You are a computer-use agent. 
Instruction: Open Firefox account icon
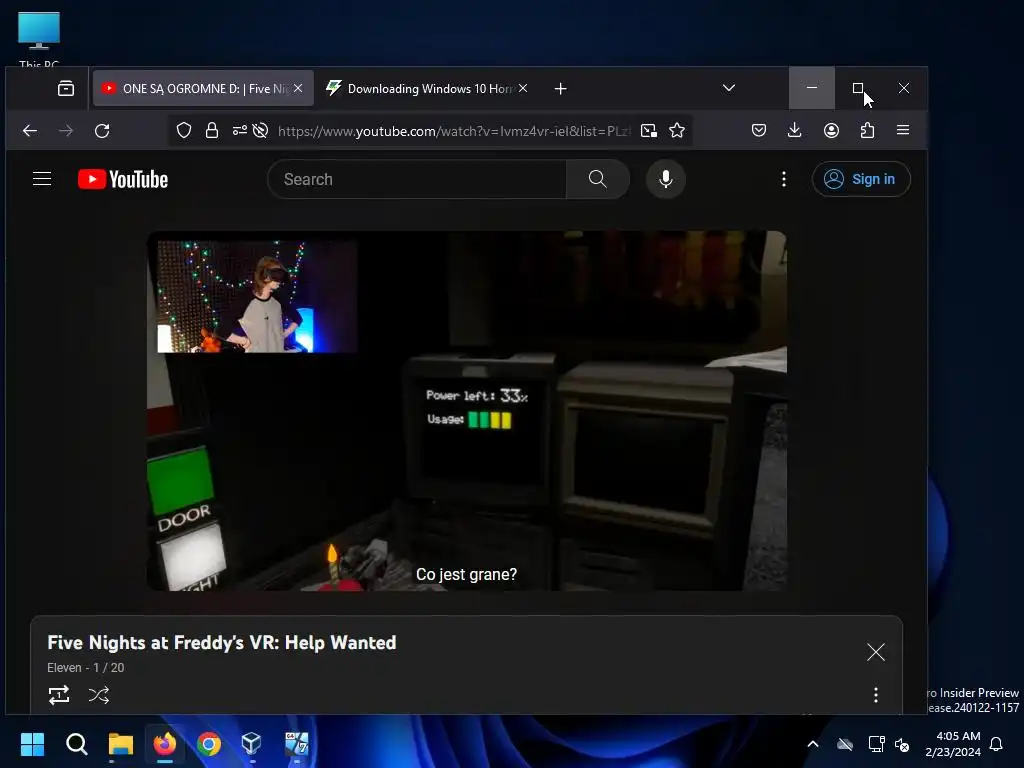tap(831, 131)
